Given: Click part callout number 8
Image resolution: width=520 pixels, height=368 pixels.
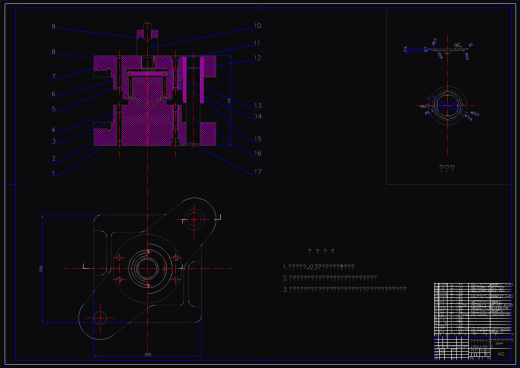Looking at the screenshot, I should tap(53, 52).
